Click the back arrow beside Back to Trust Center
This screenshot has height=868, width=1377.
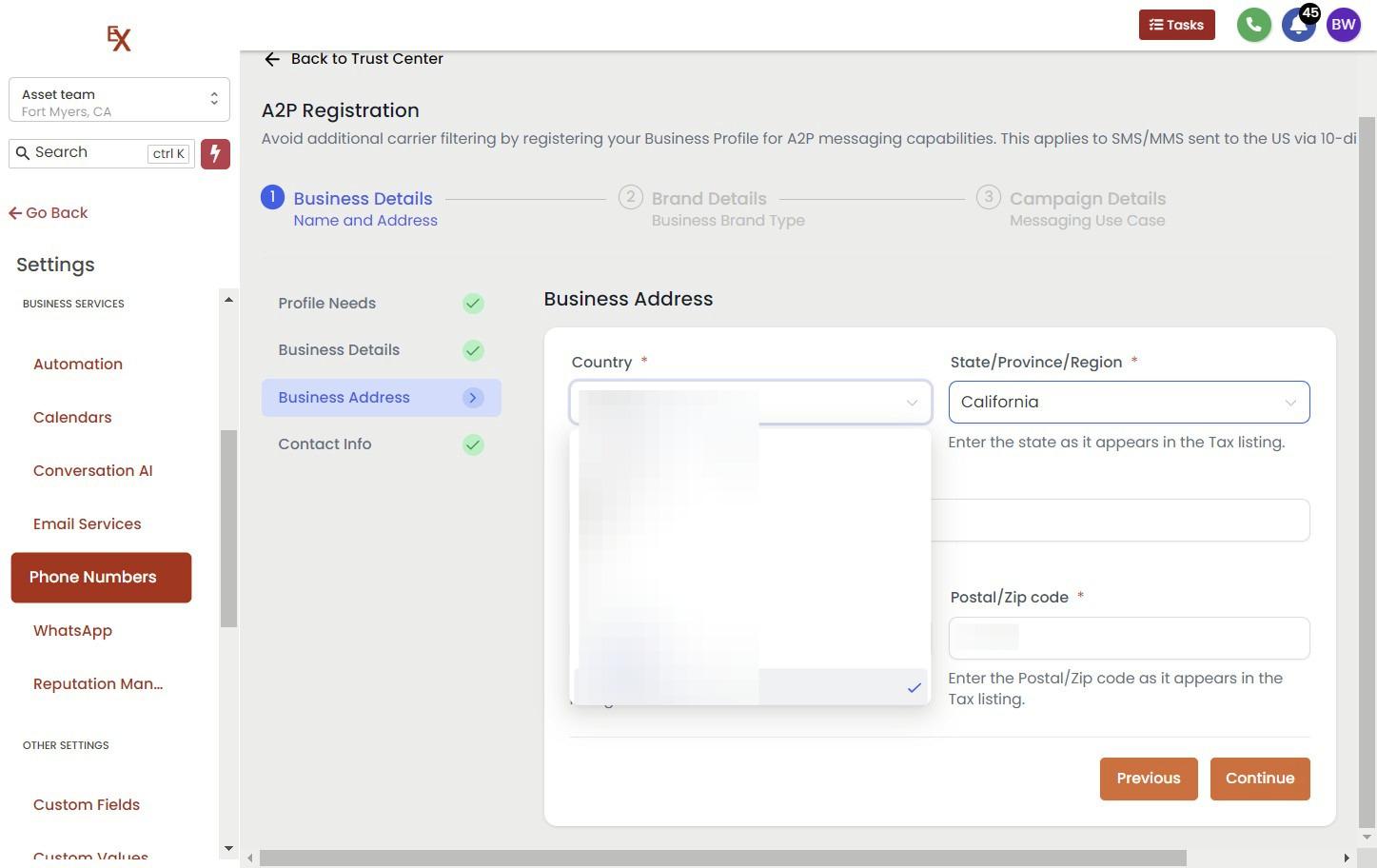point(272,59)
